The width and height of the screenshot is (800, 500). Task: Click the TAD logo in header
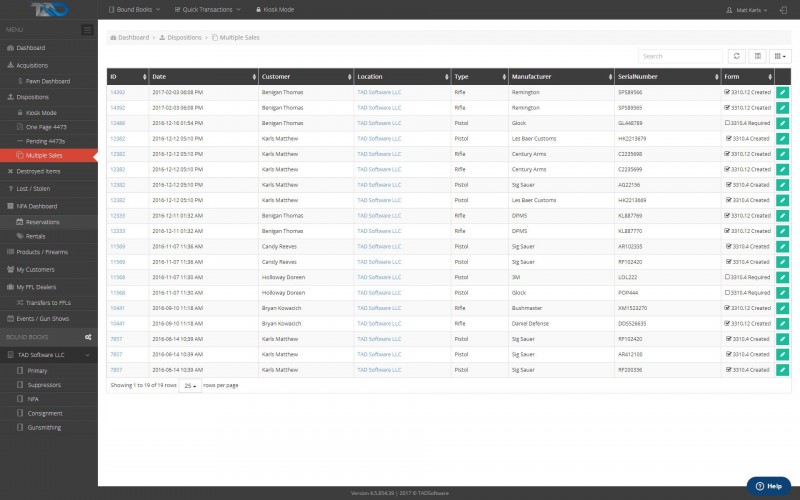coord(48,10)
